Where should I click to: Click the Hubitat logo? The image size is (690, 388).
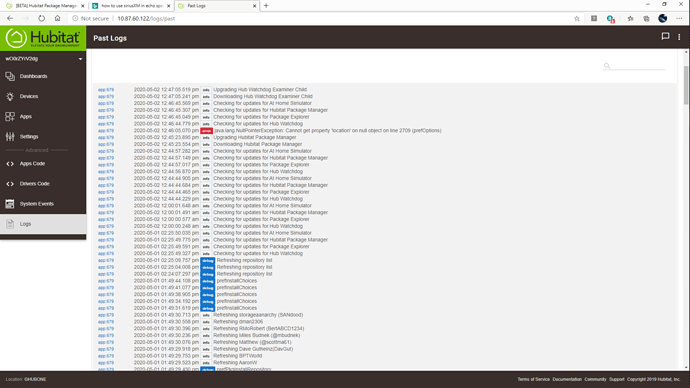coord(43,38)
